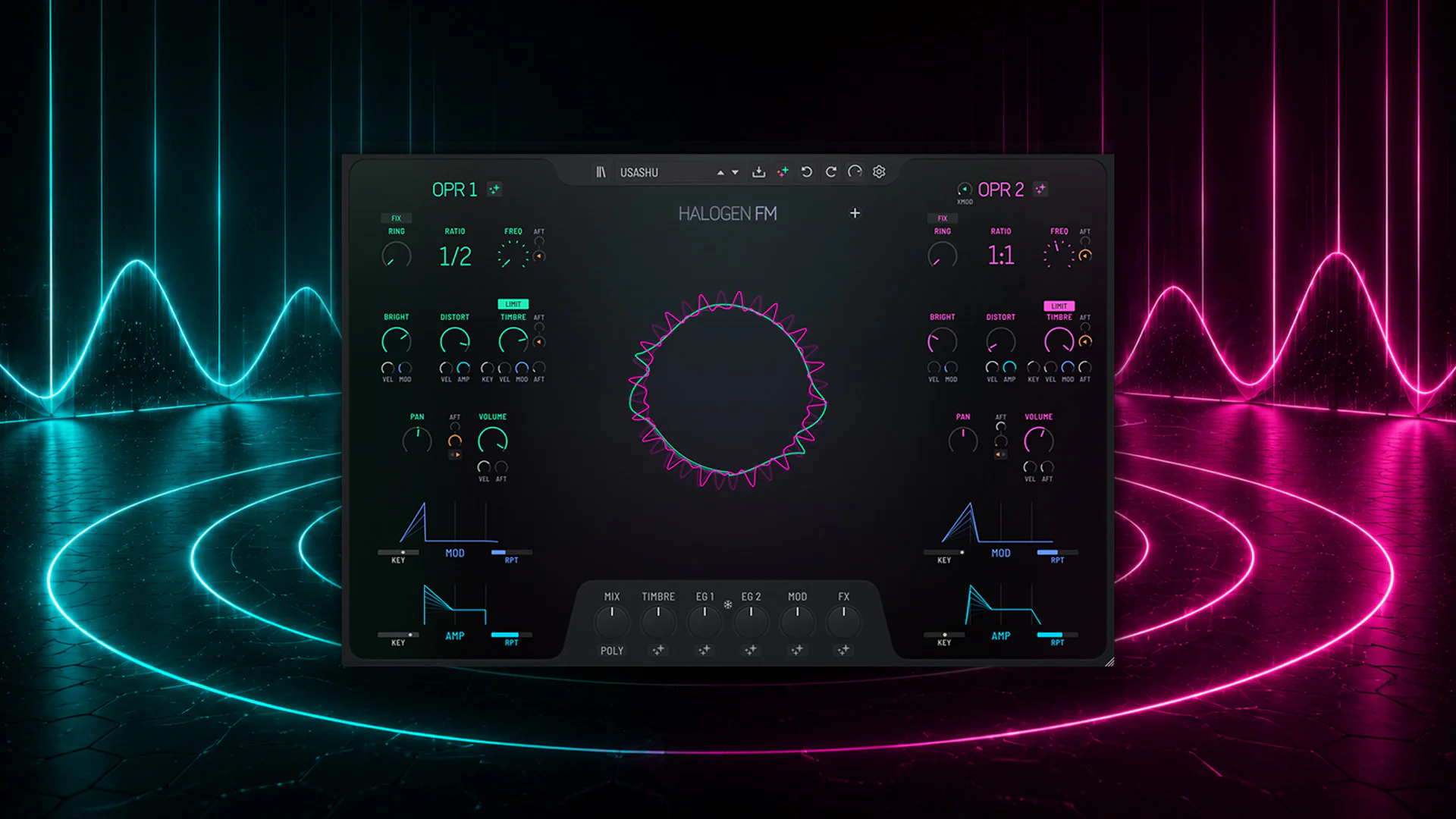Select the OPR 1 MOD envelope label
Image resolution: width=1456 pixels, height=819 pixels.
[x=455, y=554]
